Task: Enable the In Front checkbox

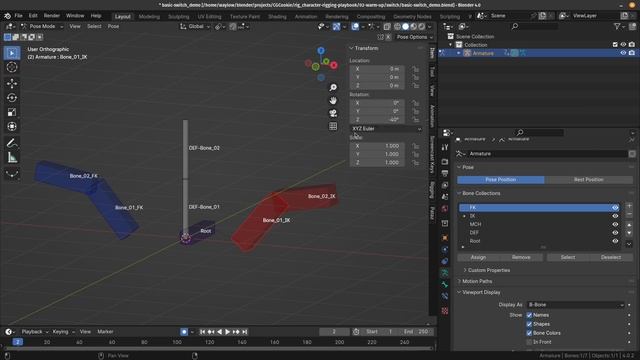Action: (529, 342)
